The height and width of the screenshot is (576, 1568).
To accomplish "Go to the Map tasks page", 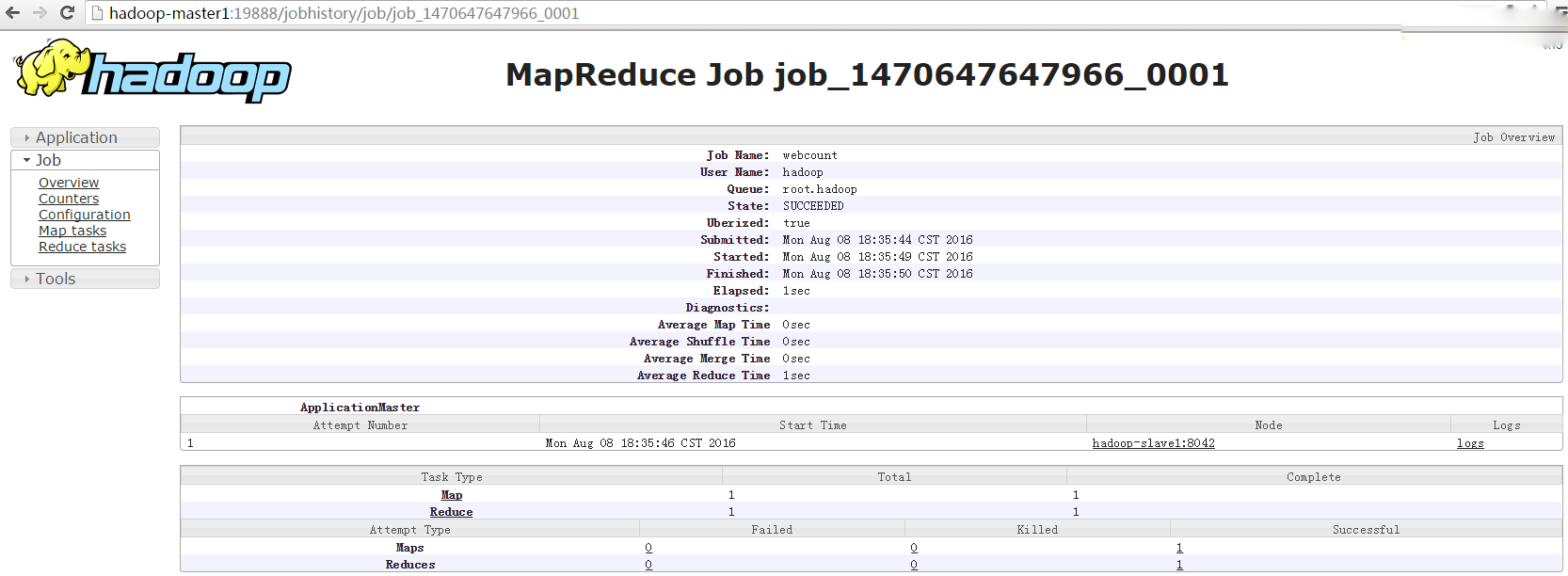I will [x=72, y=231].
